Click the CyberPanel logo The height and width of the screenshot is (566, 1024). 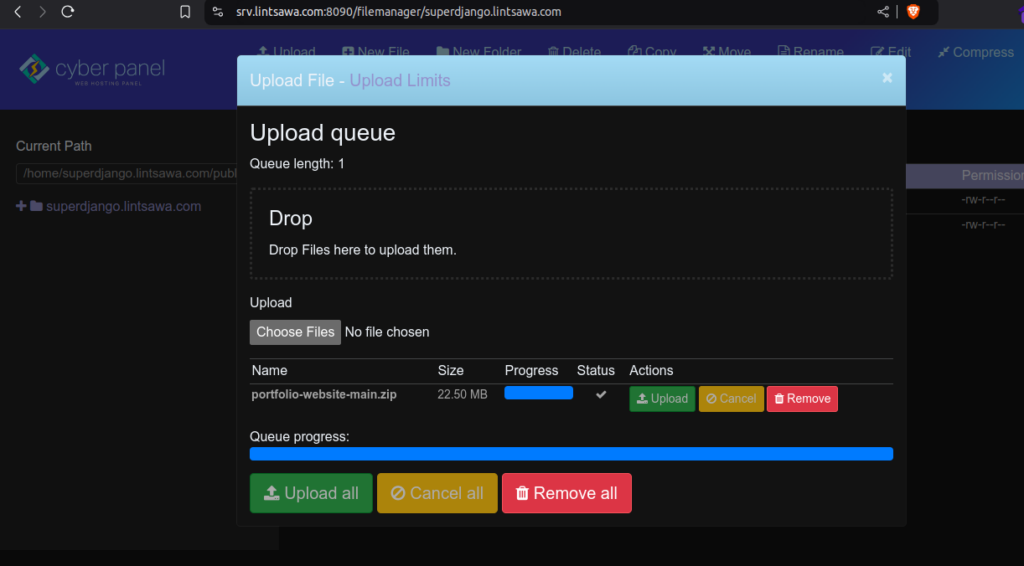click(91, 69)
